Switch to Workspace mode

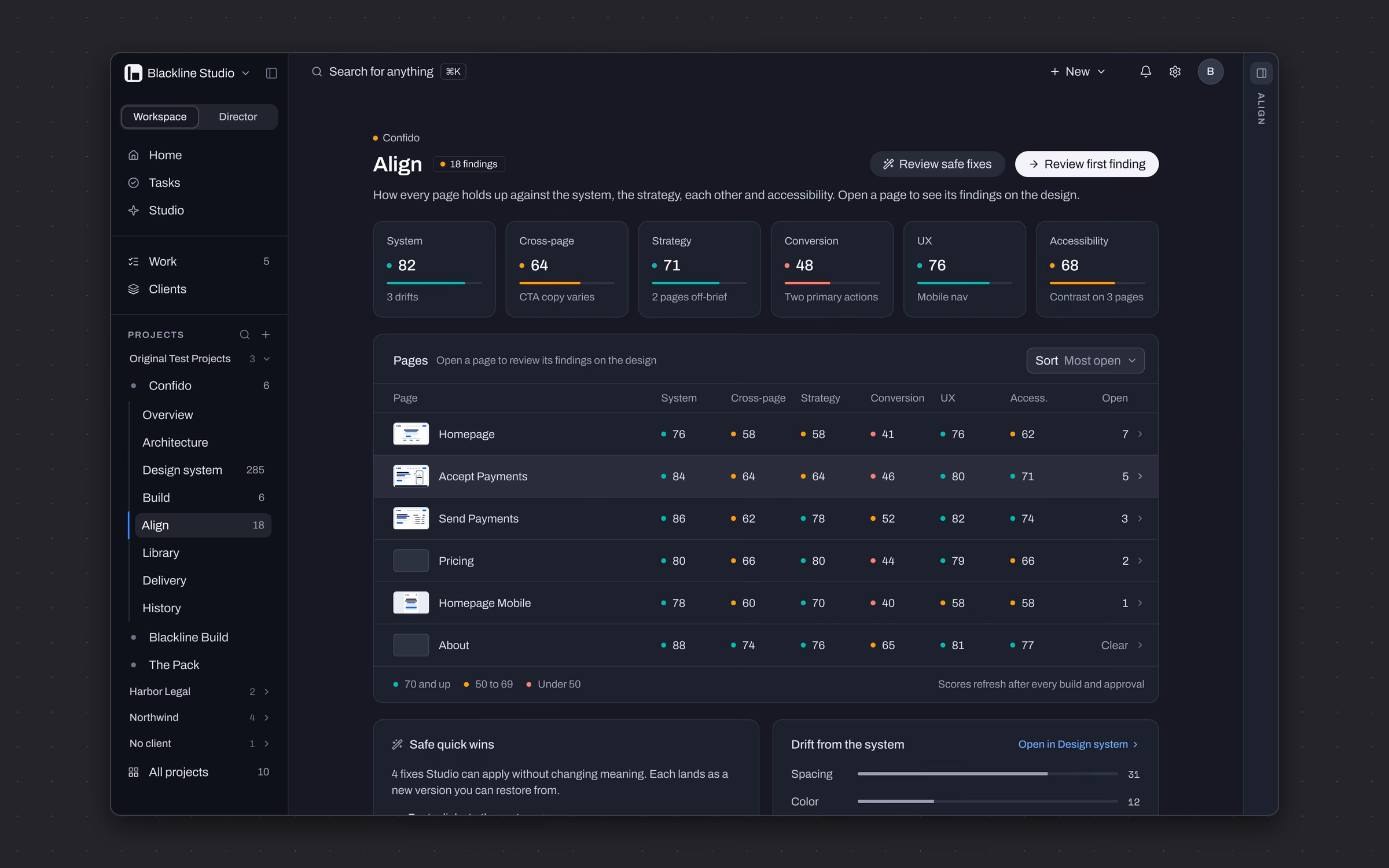pos(160,117)
